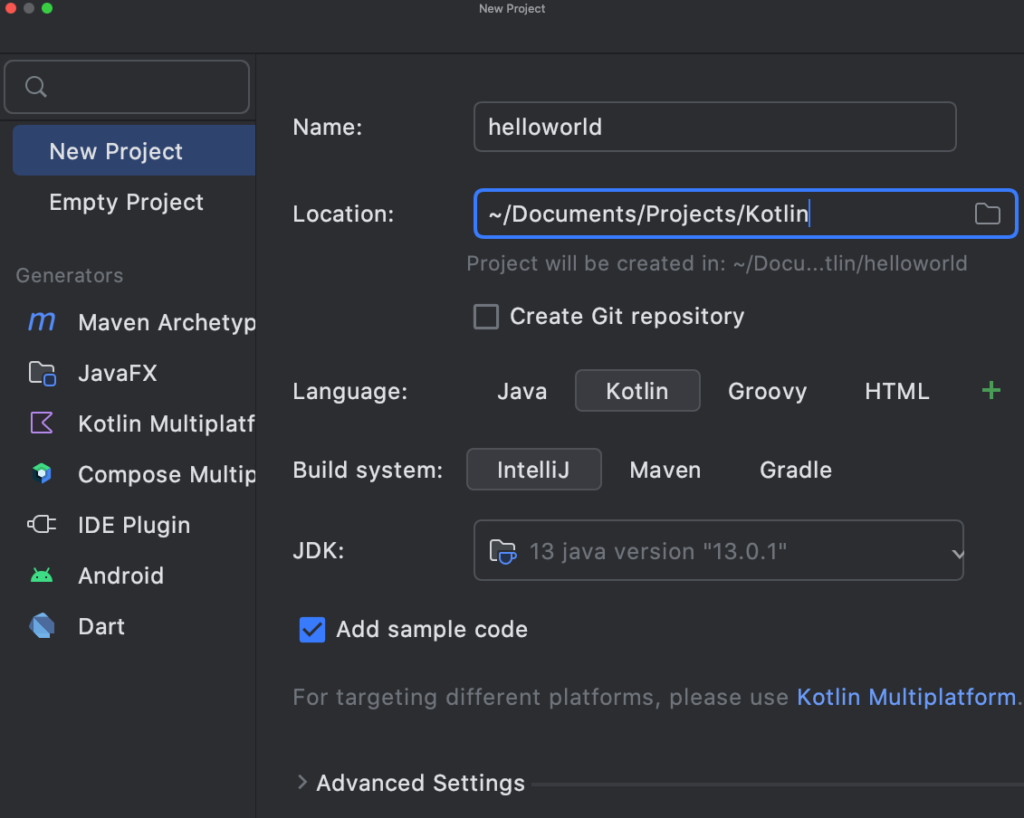
Task: Choose Maven as the build system
Action: click(665, 470)
